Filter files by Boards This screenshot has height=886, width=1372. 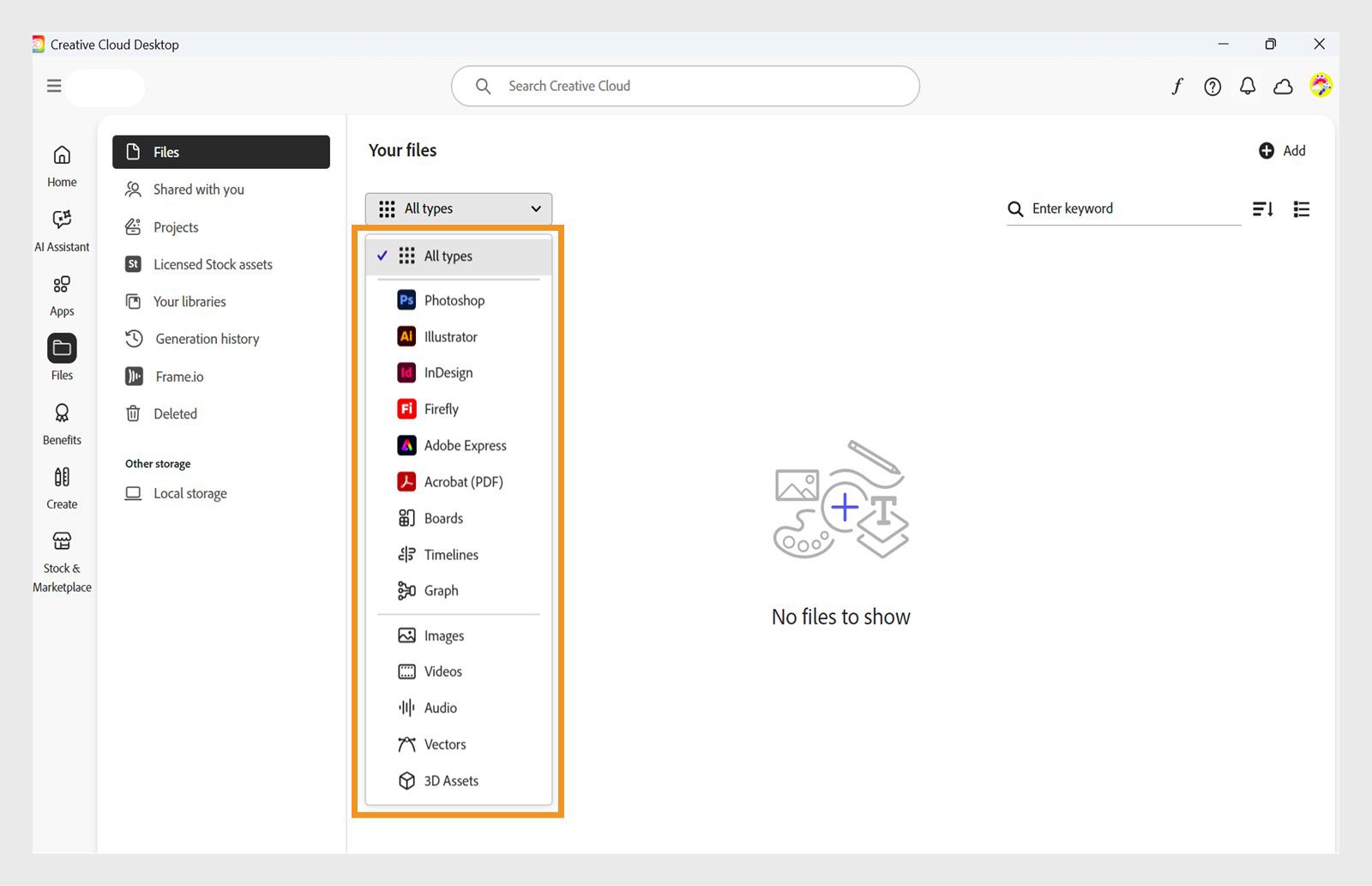(459, 518)
